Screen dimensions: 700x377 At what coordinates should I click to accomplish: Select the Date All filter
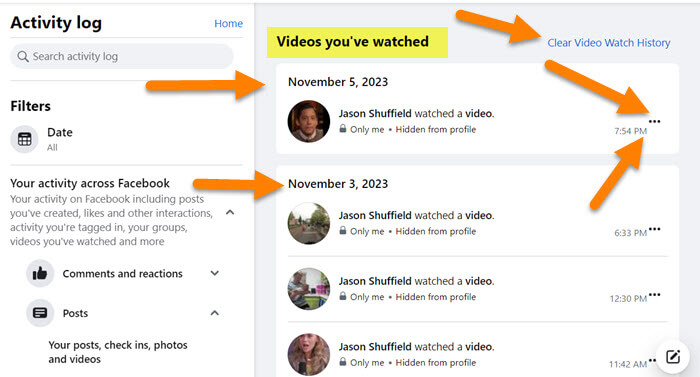coord(59,139)
